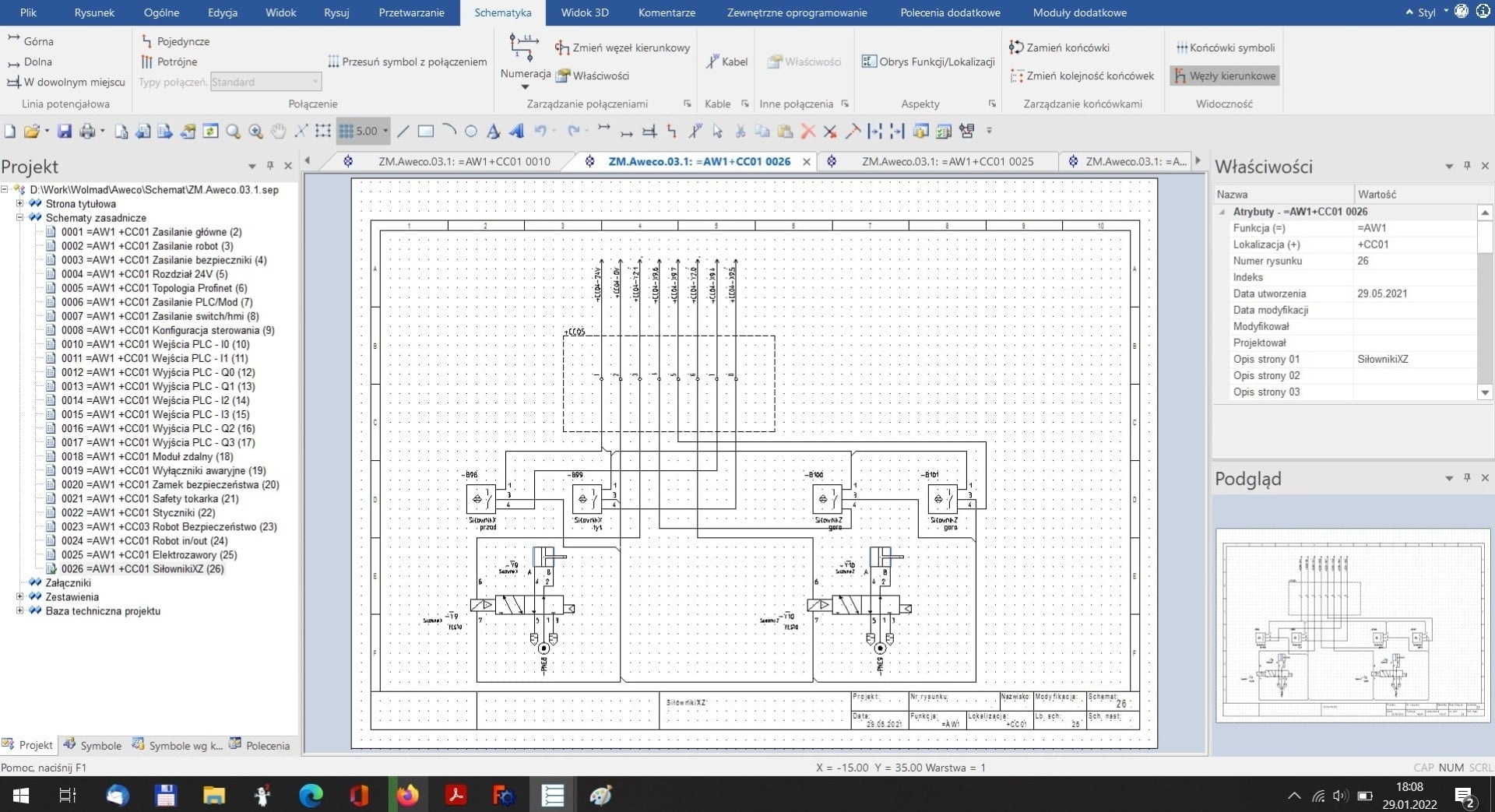This screenshot has height=812, width=1495.
Task: Select Górna potential line
Action: [x=30, y=41]
